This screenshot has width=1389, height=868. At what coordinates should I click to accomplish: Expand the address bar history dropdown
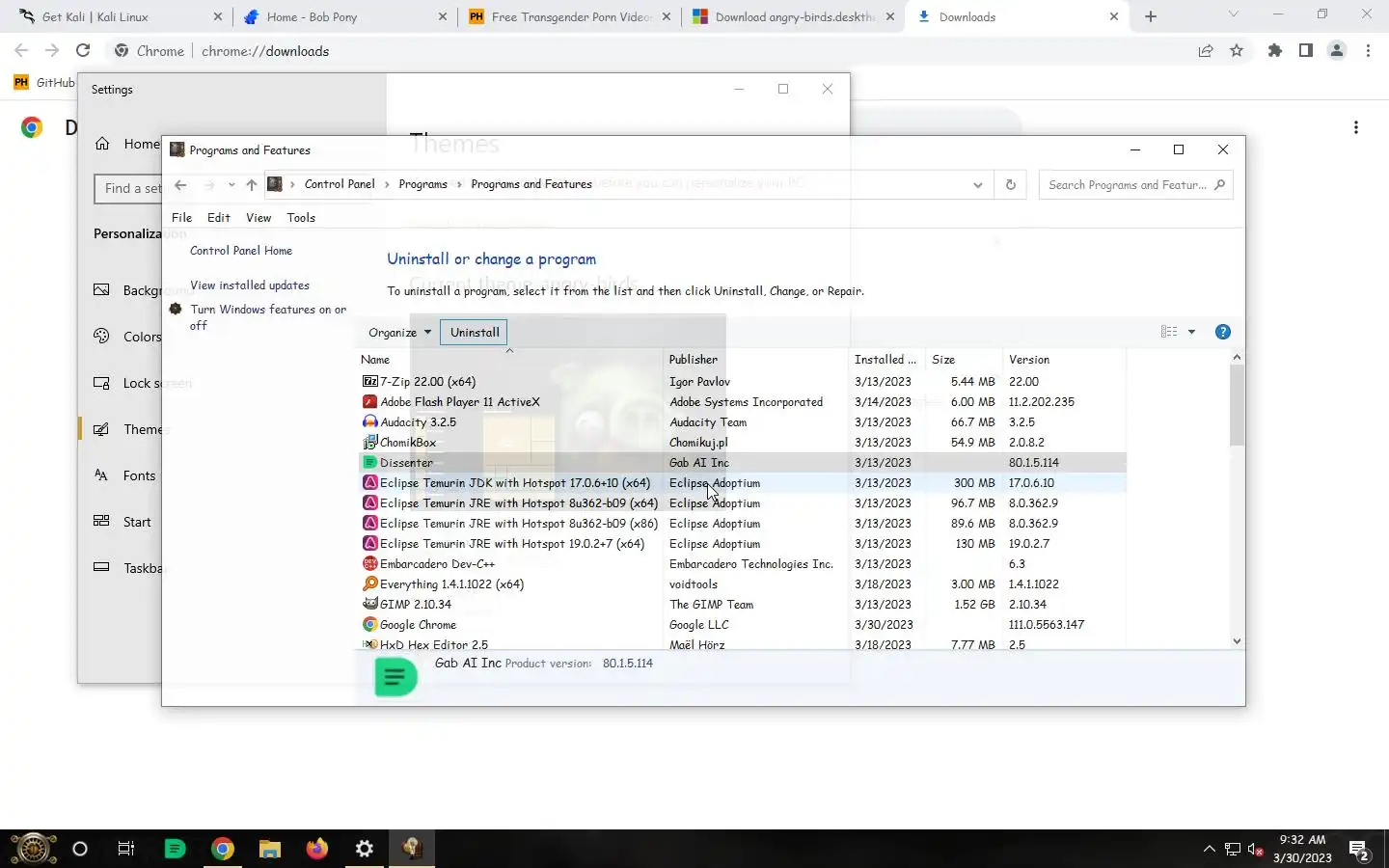[x=977, y=184]
